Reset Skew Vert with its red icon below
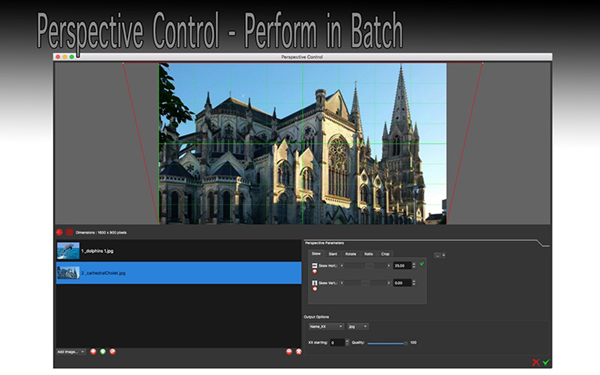600x375 pixels. click(315, 289)
